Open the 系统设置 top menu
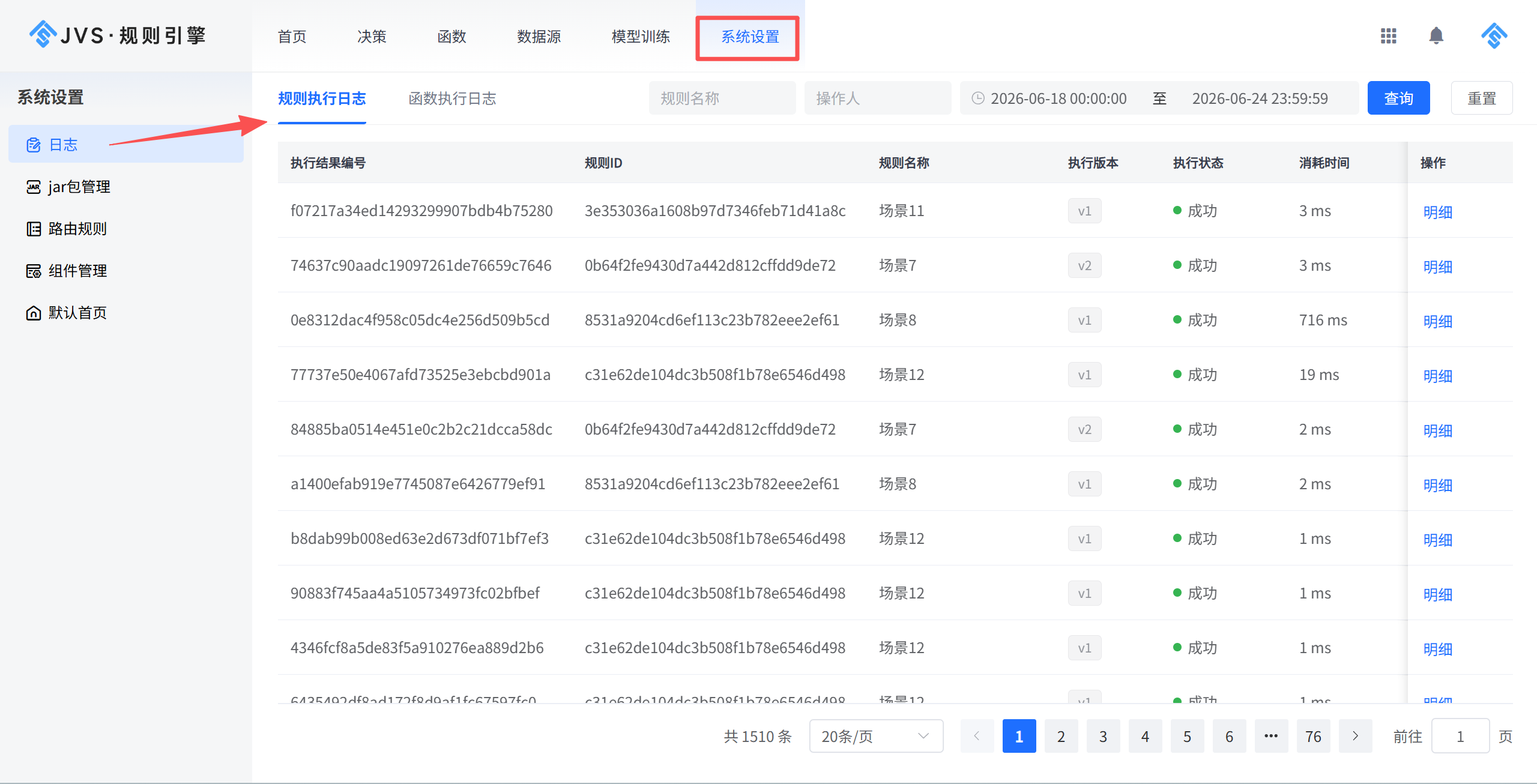1537x784 pixels. (x=750, y=37)
